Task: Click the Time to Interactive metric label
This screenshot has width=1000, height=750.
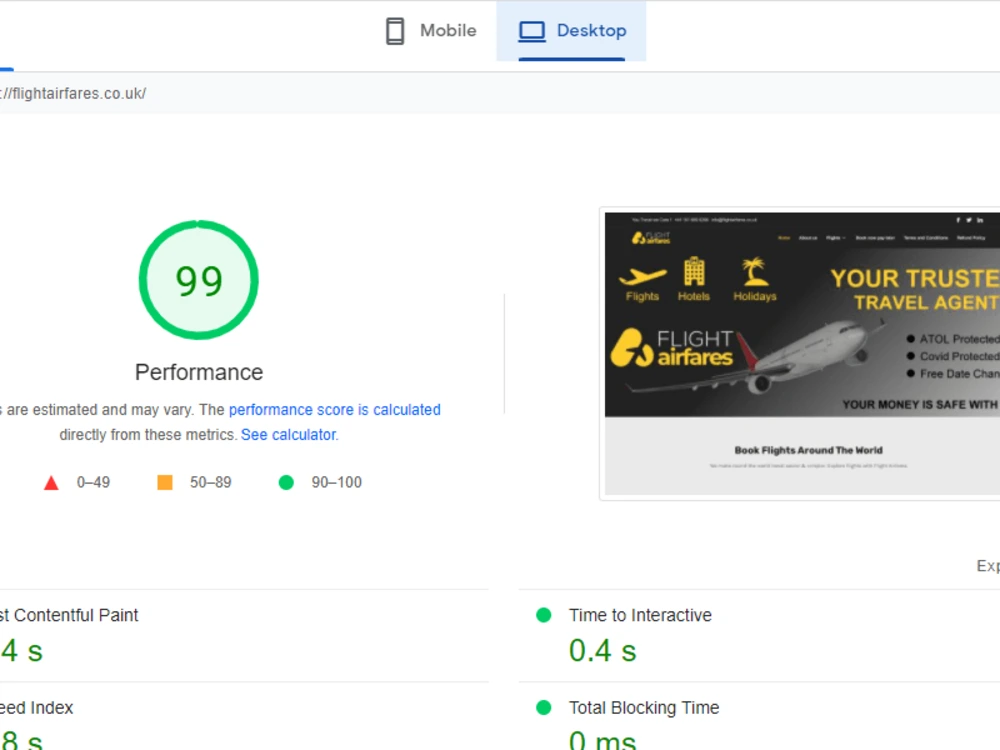Action: (640, 615)
